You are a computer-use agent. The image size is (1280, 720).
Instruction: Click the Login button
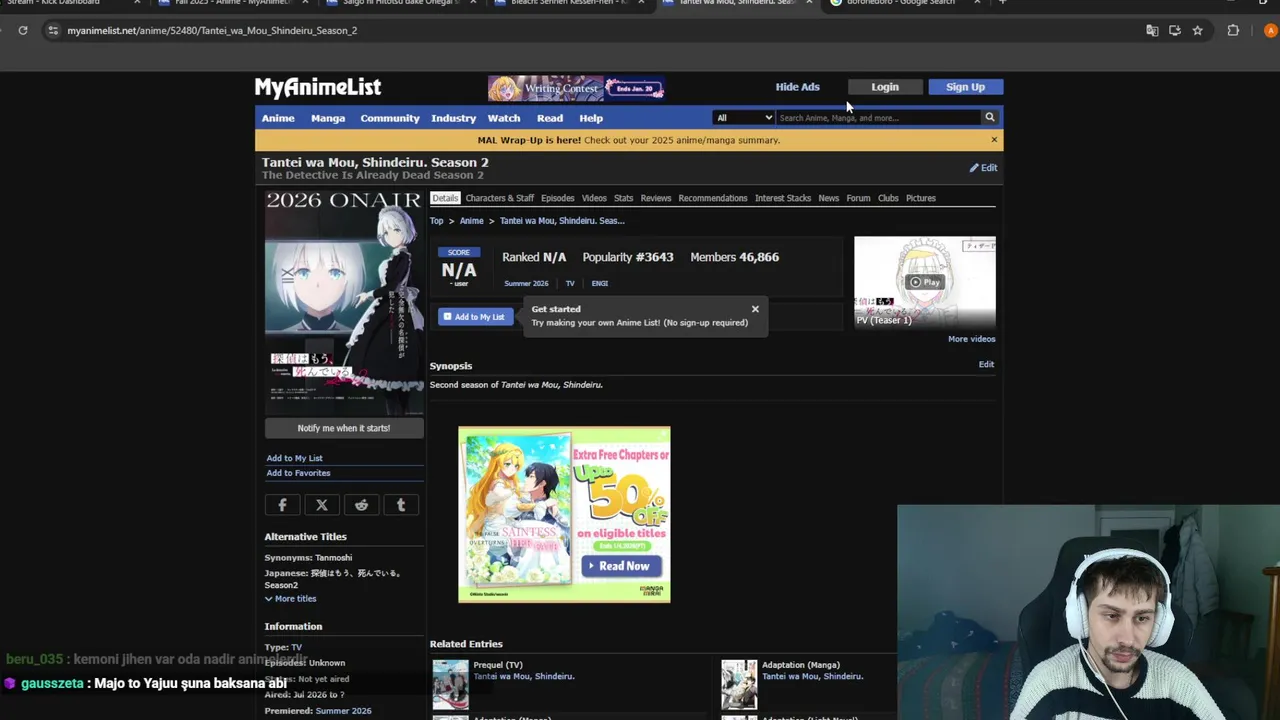point(885,87)
